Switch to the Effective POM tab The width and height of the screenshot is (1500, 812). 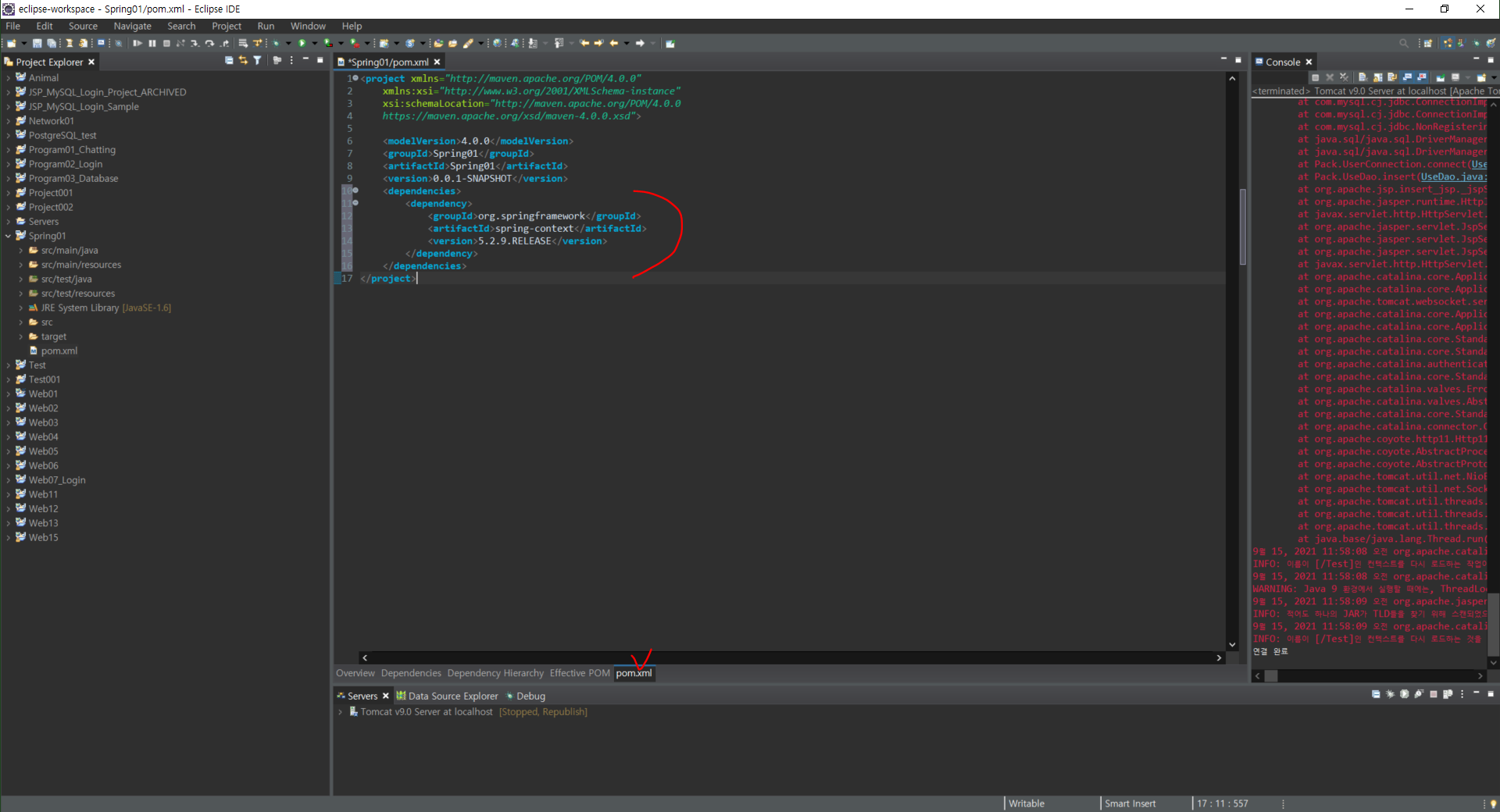(x=580, y=673)
